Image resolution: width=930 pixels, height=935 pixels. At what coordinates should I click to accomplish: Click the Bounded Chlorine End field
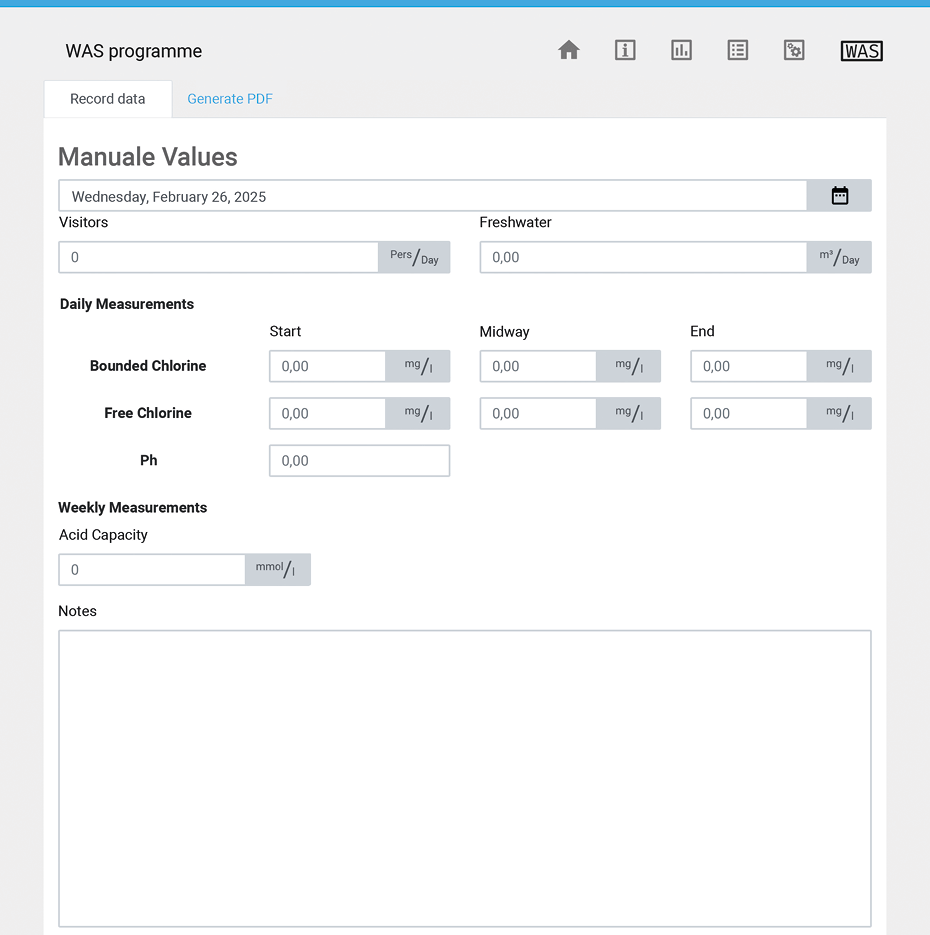pos(749,366)
